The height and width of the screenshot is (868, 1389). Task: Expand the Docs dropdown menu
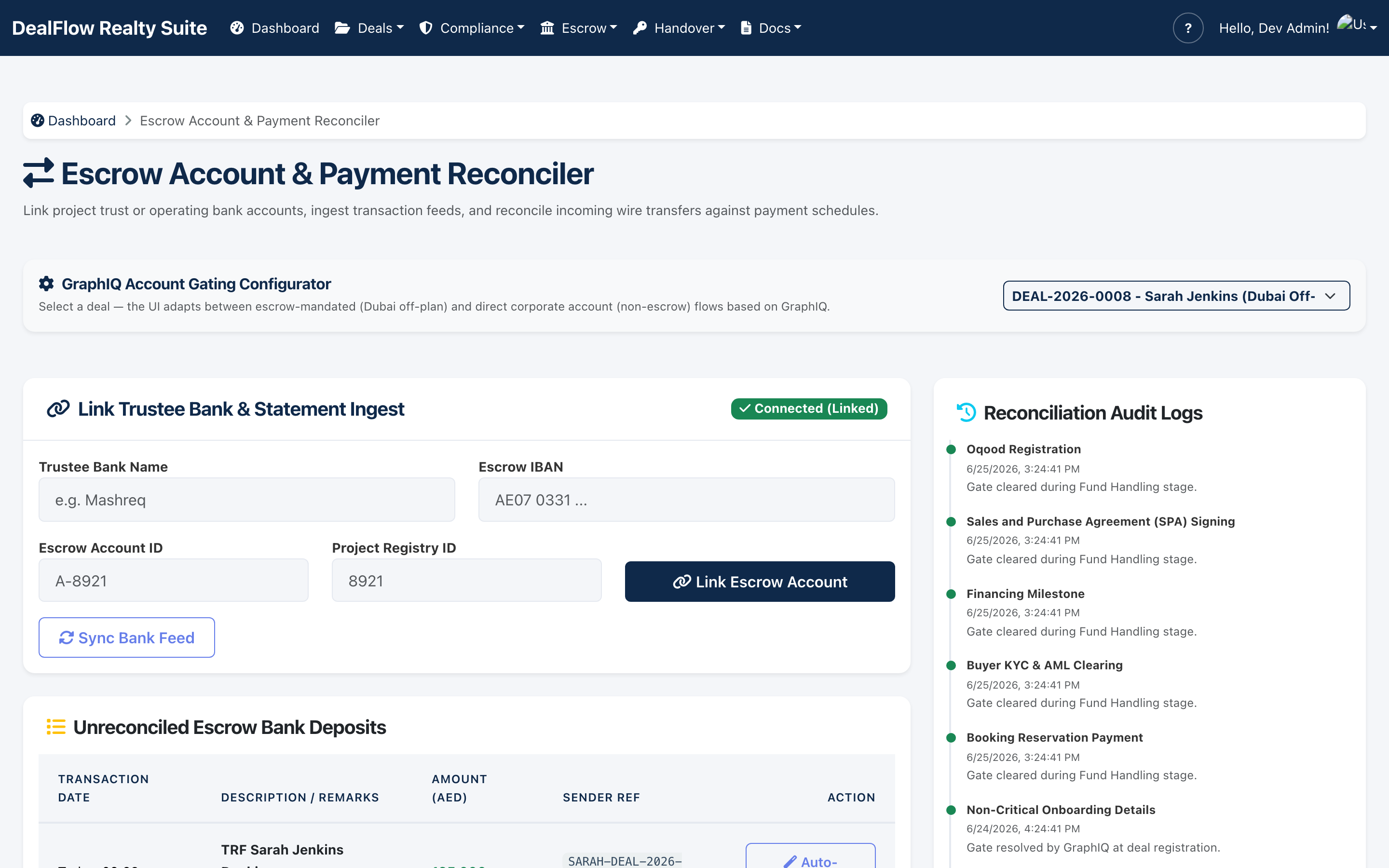pyautogui.click(x=771, y=27)
